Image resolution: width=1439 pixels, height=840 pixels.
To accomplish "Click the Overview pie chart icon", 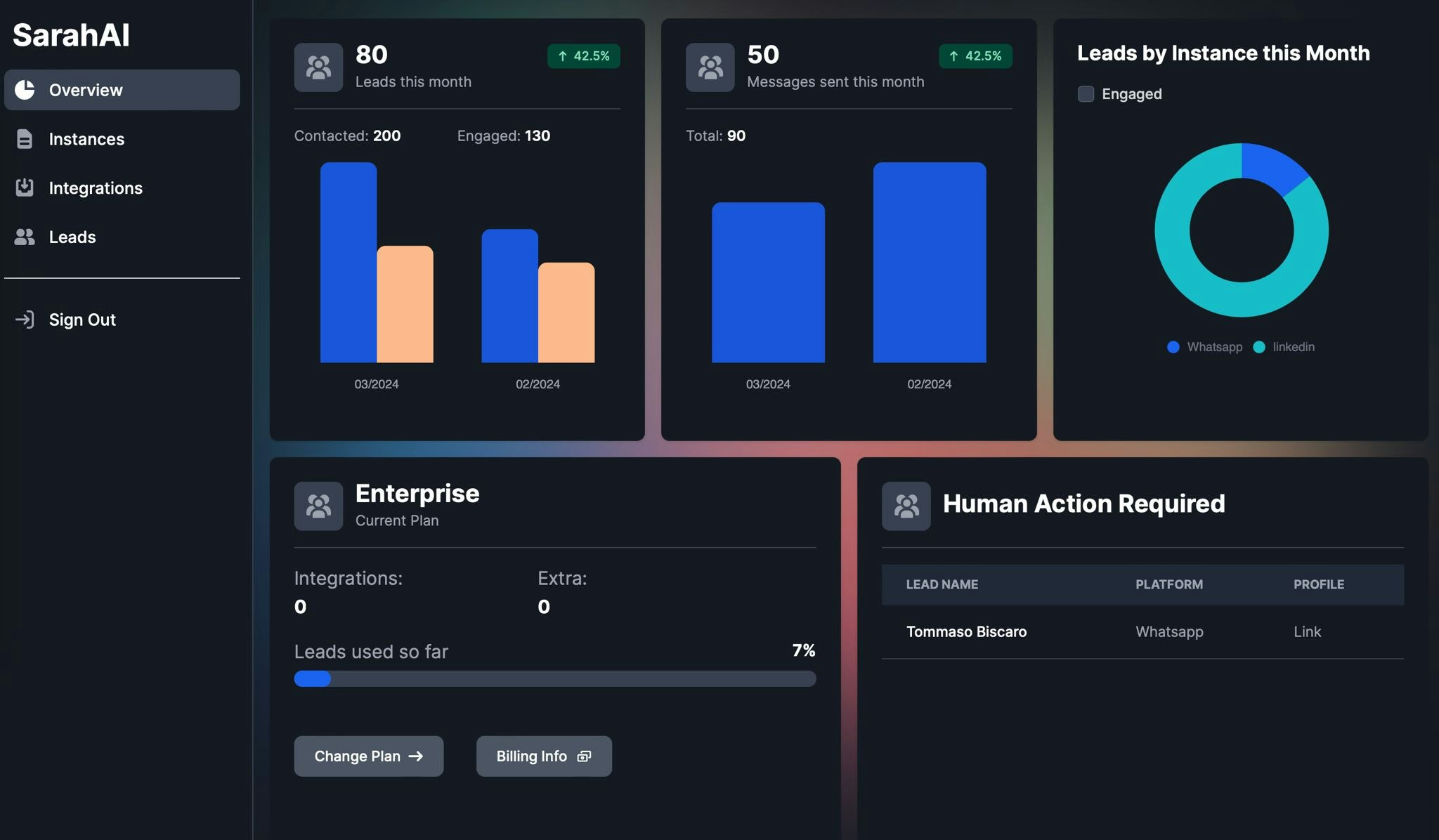I will click(25, 90).
